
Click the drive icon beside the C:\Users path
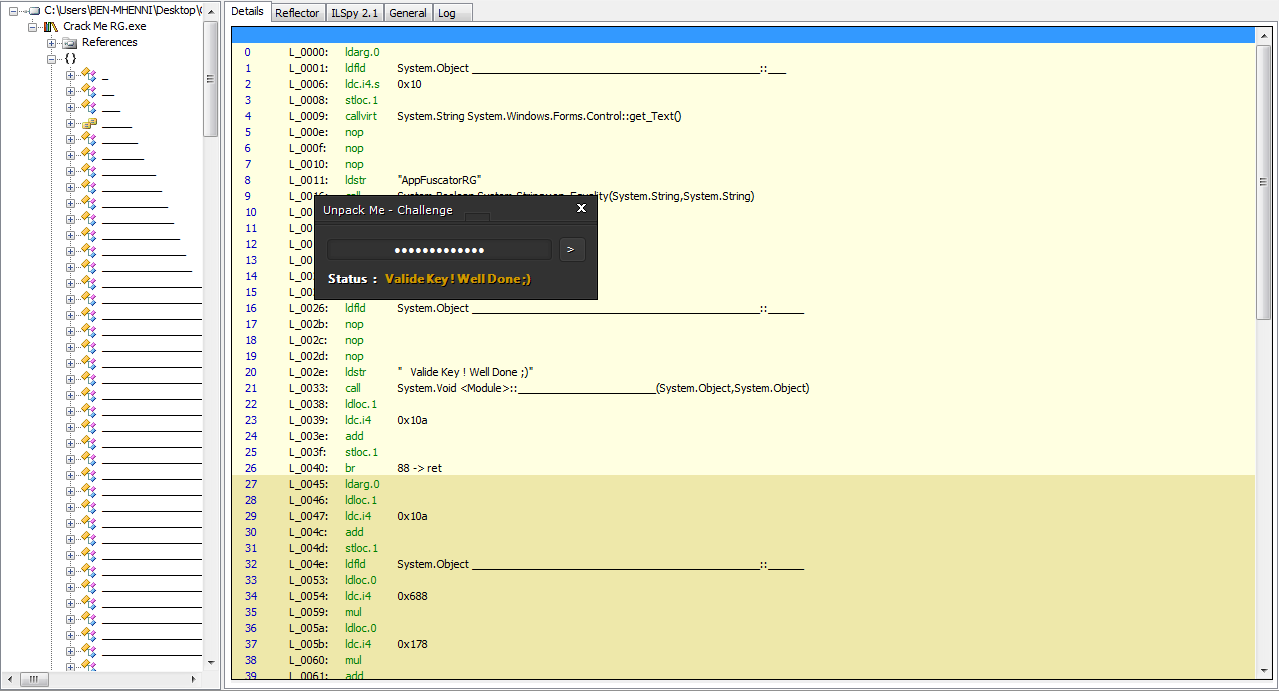[x=35, y=10]
